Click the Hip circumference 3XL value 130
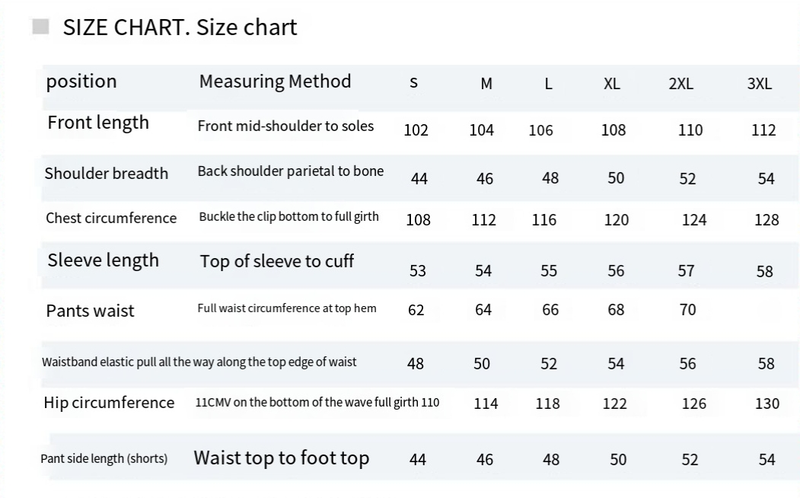Viewport: 800px width, 498px height. tap(767, 404)
